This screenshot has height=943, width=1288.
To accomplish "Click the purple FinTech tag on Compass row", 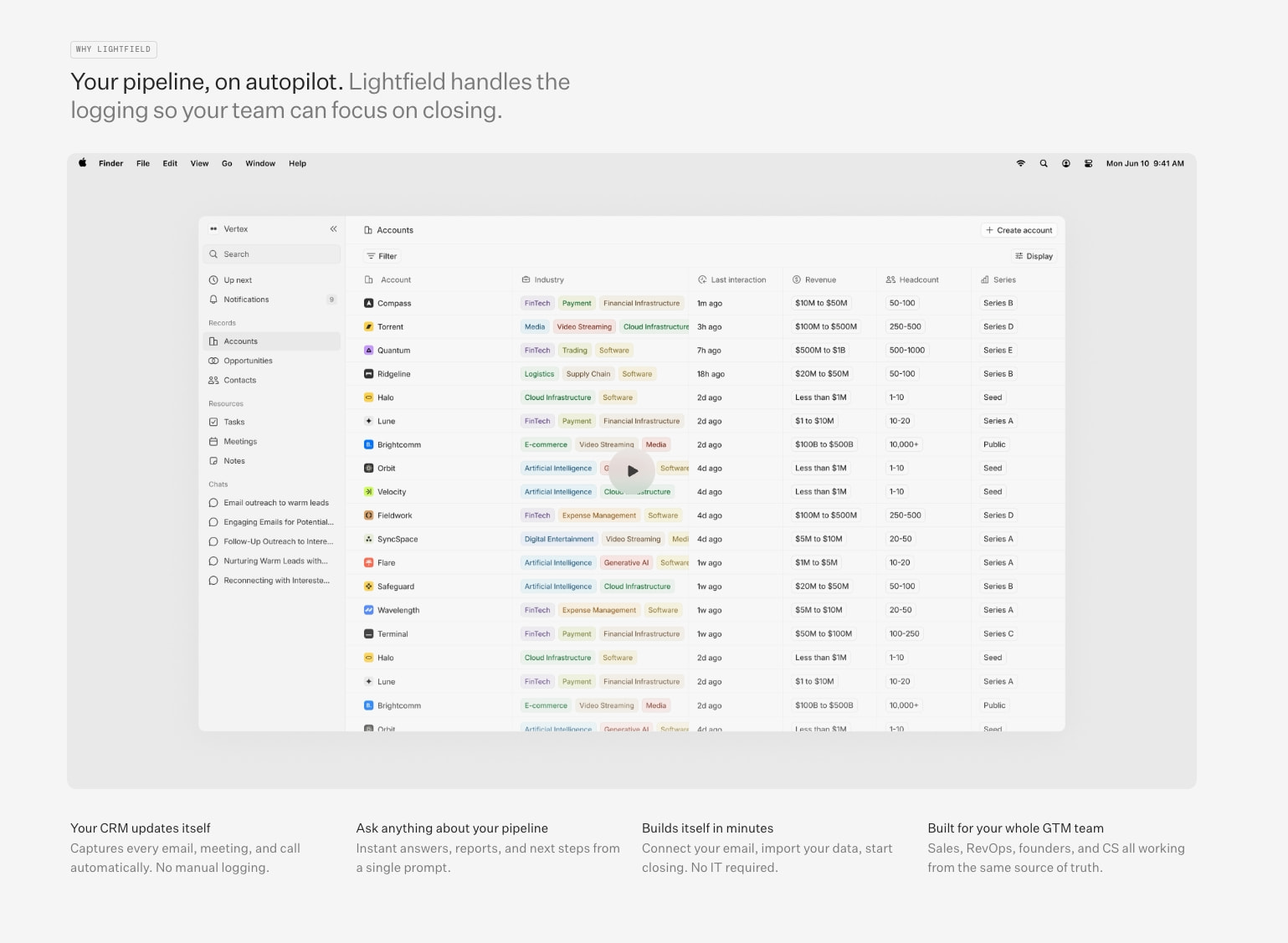I will [537, 303].
